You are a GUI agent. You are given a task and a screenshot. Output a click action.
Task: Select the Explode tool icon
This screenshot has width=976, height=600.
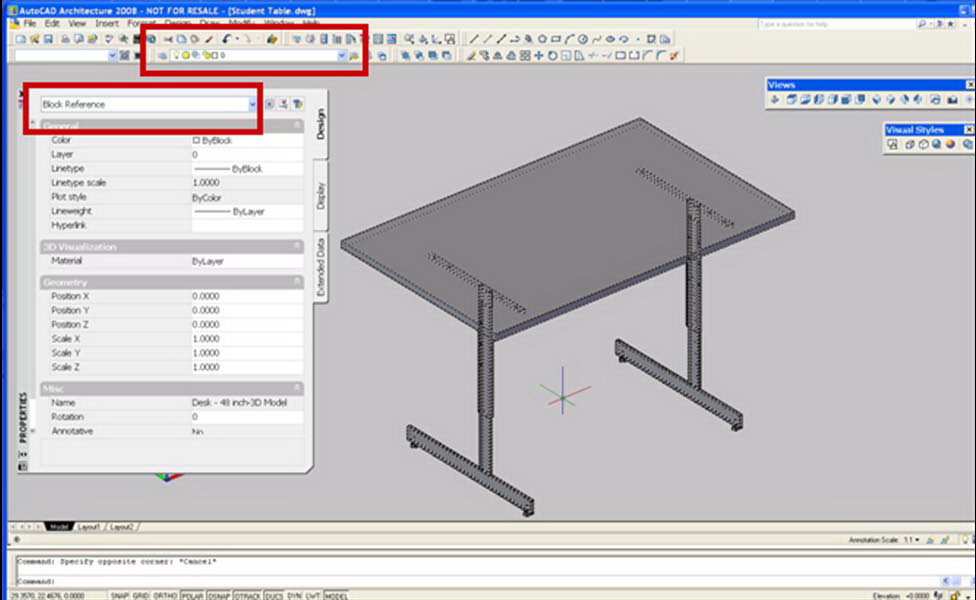point(674,55)
